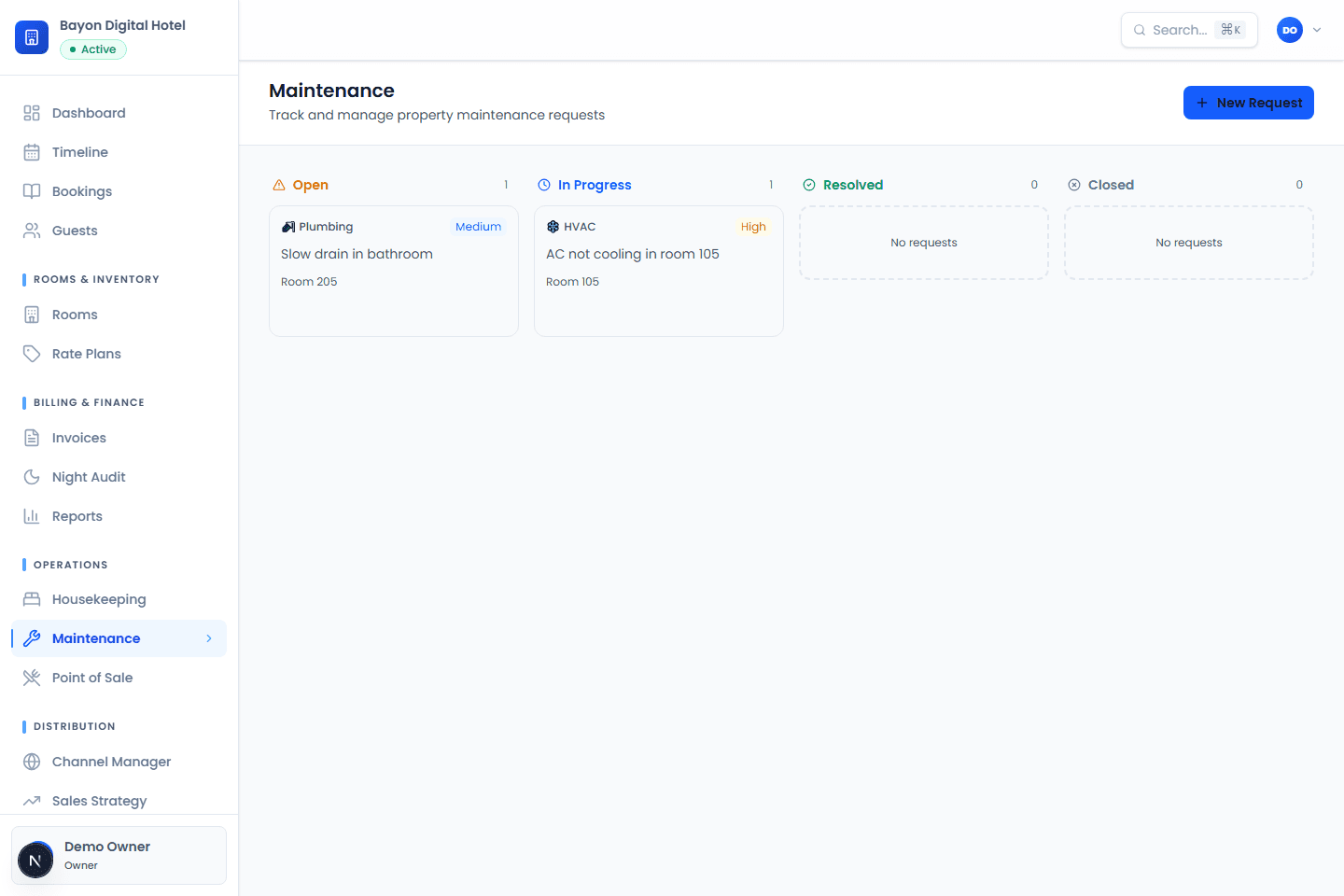Click the Rate Plans tag icon

click(x=32, y=354)
